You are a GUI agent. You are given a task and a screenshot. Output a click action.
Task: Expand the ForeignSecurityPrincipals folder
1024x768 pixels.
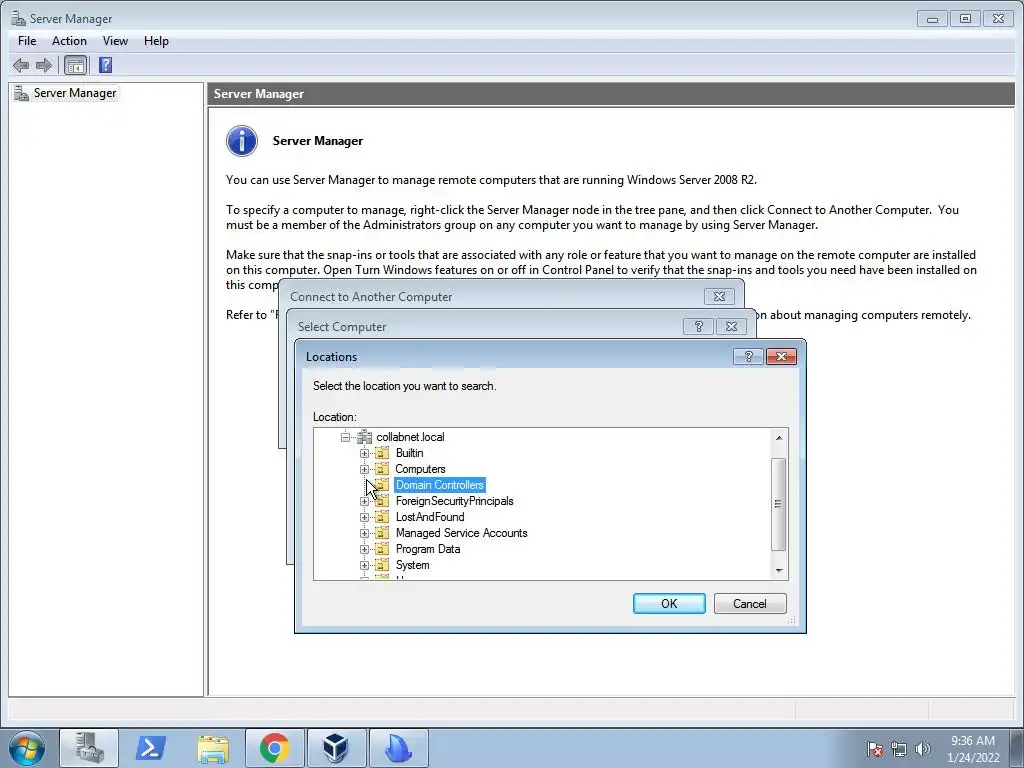[364, 501]
